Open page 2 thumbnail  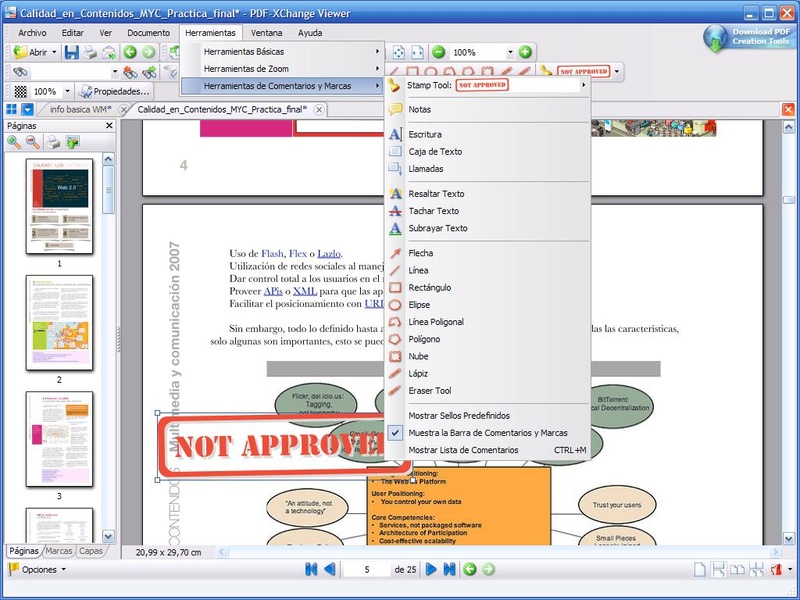59,322
